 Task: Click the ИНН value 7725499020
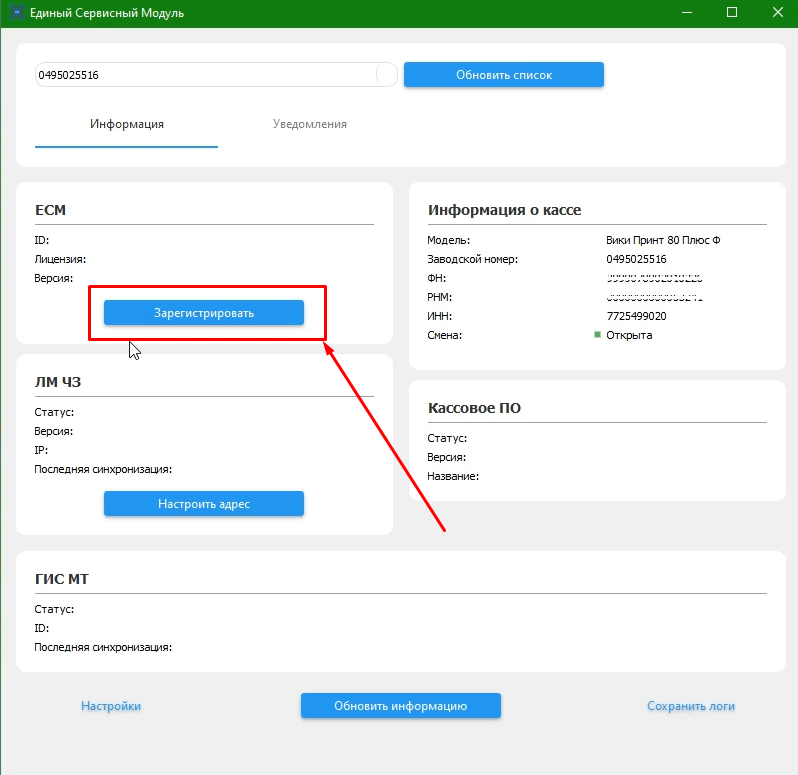coord(636,316)
